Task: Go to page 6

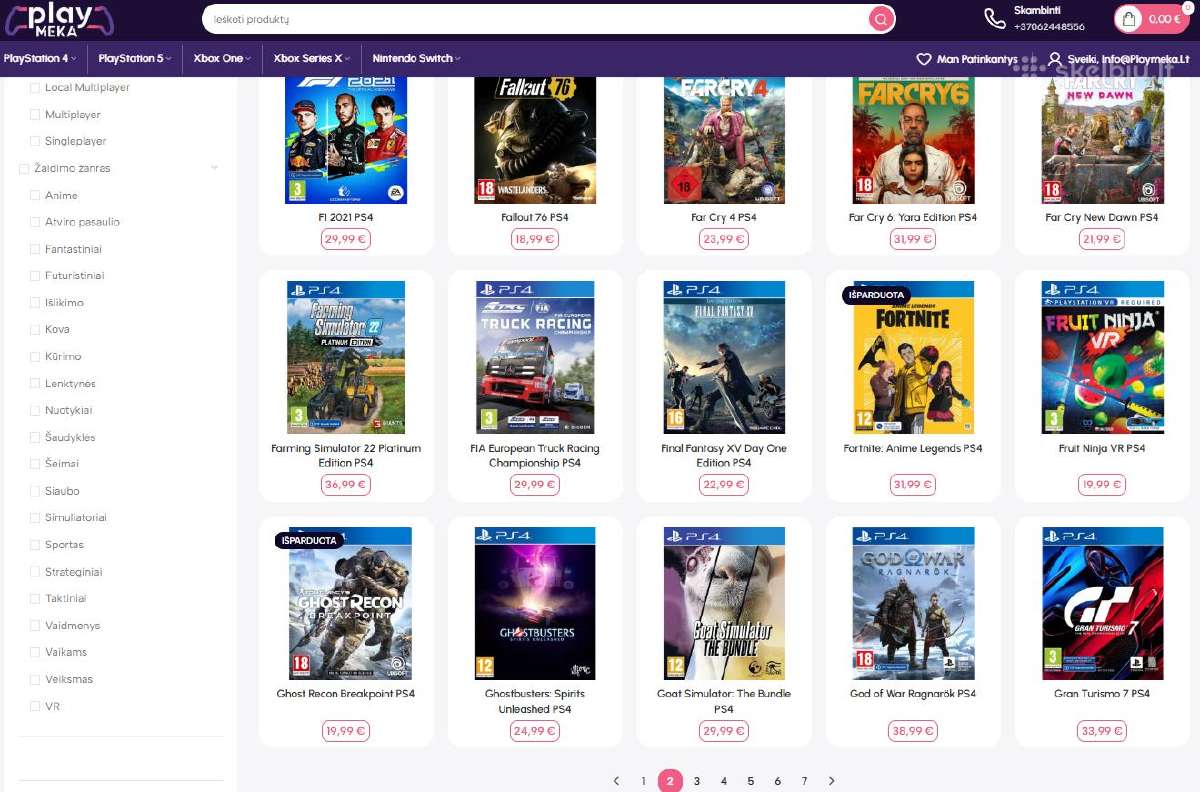Action: 777,781
